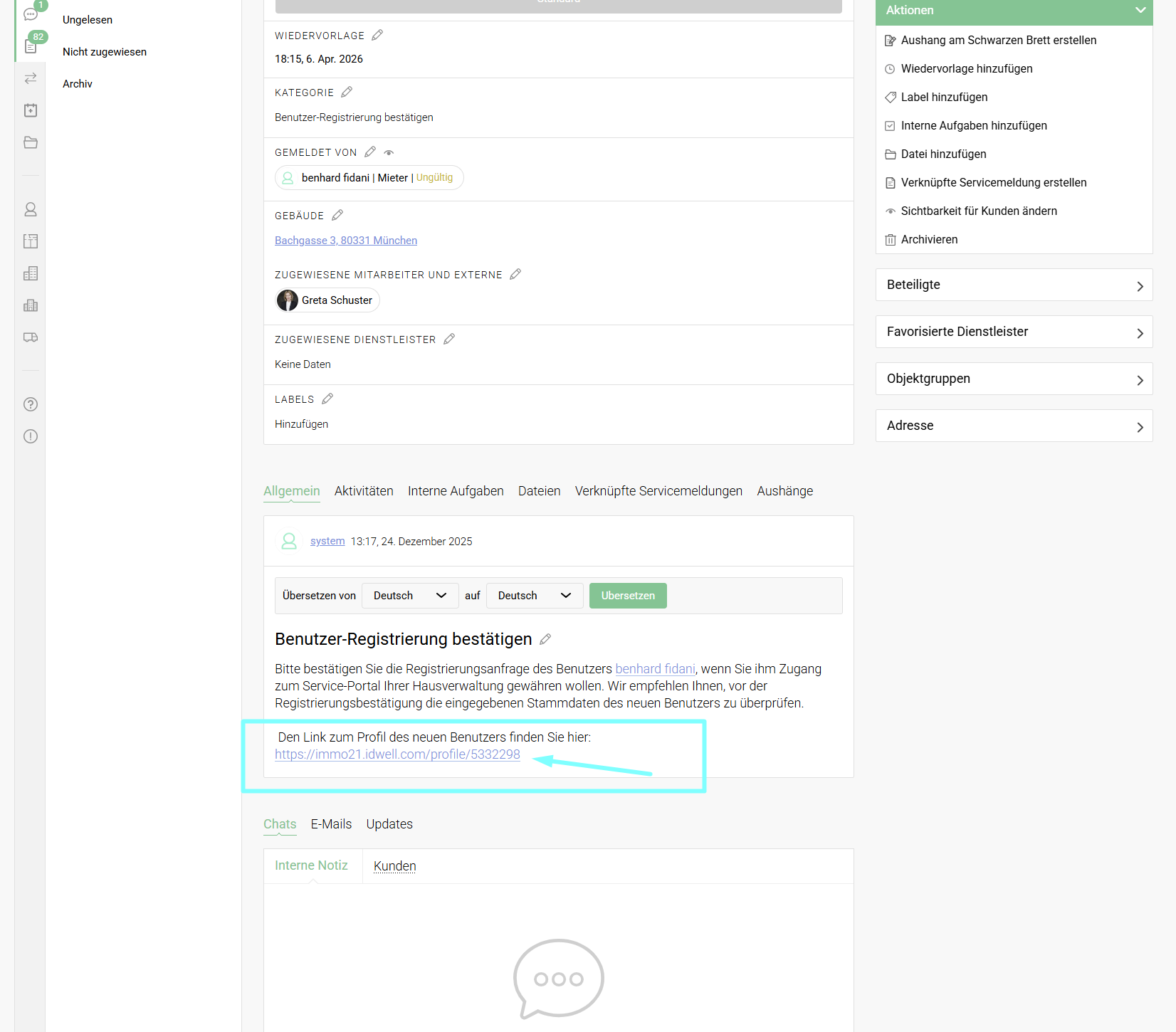Open the Bachgasse 3 München building link

346,241
